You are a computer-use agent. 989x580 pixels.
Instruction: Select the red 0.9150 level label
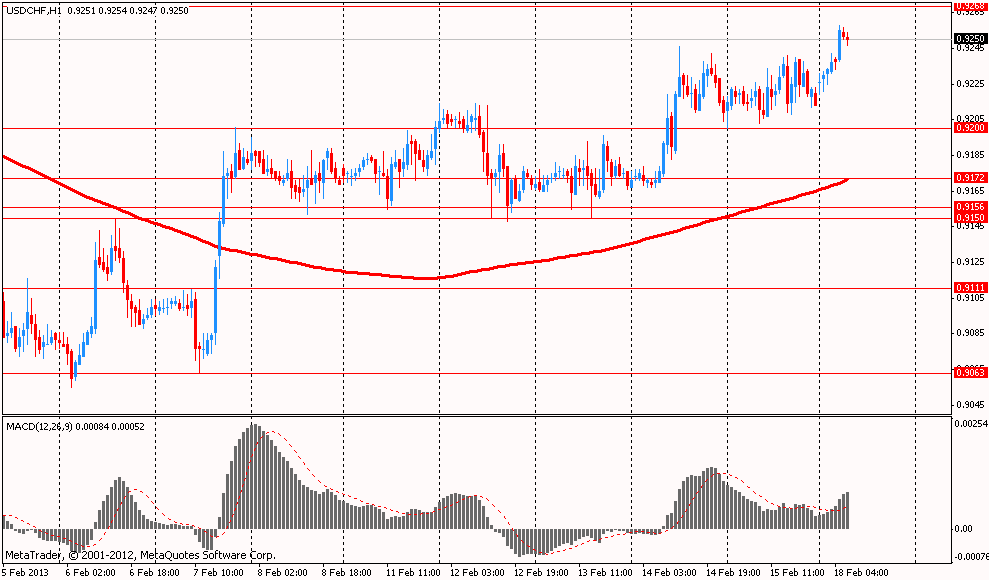pos(971,218)
